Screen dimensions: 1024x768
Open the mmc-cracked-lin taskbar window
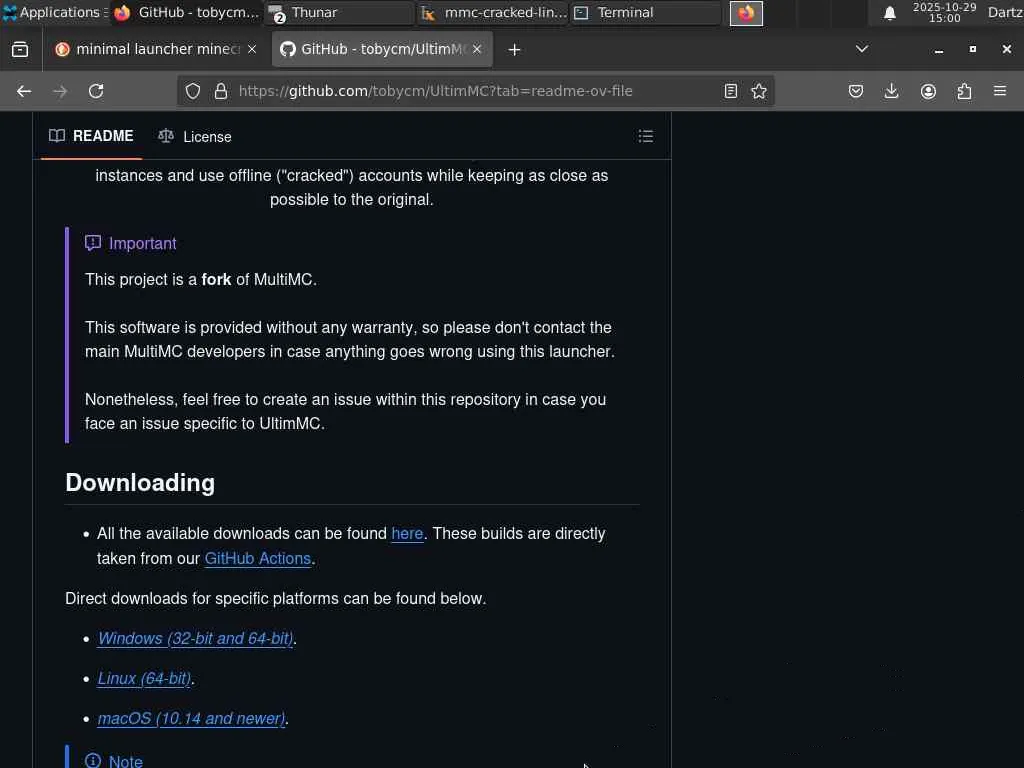coord(494,12)
